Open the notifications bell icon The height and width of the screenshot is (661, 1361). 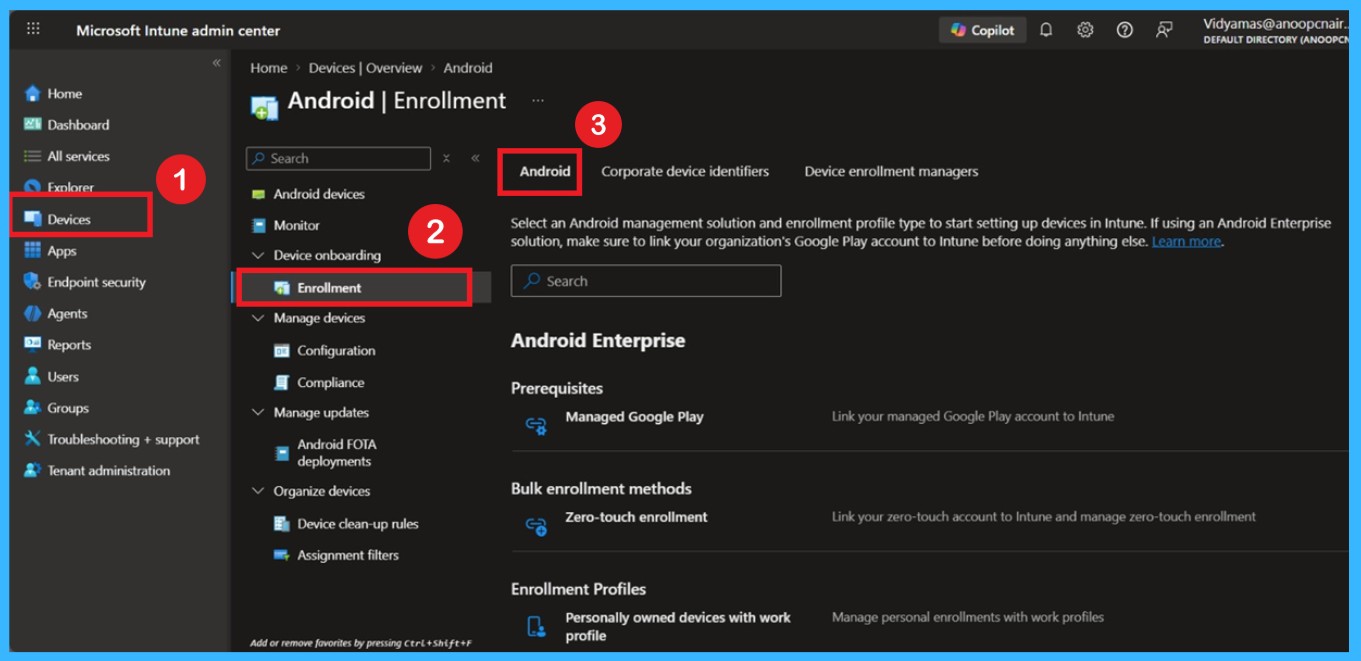1046,30
